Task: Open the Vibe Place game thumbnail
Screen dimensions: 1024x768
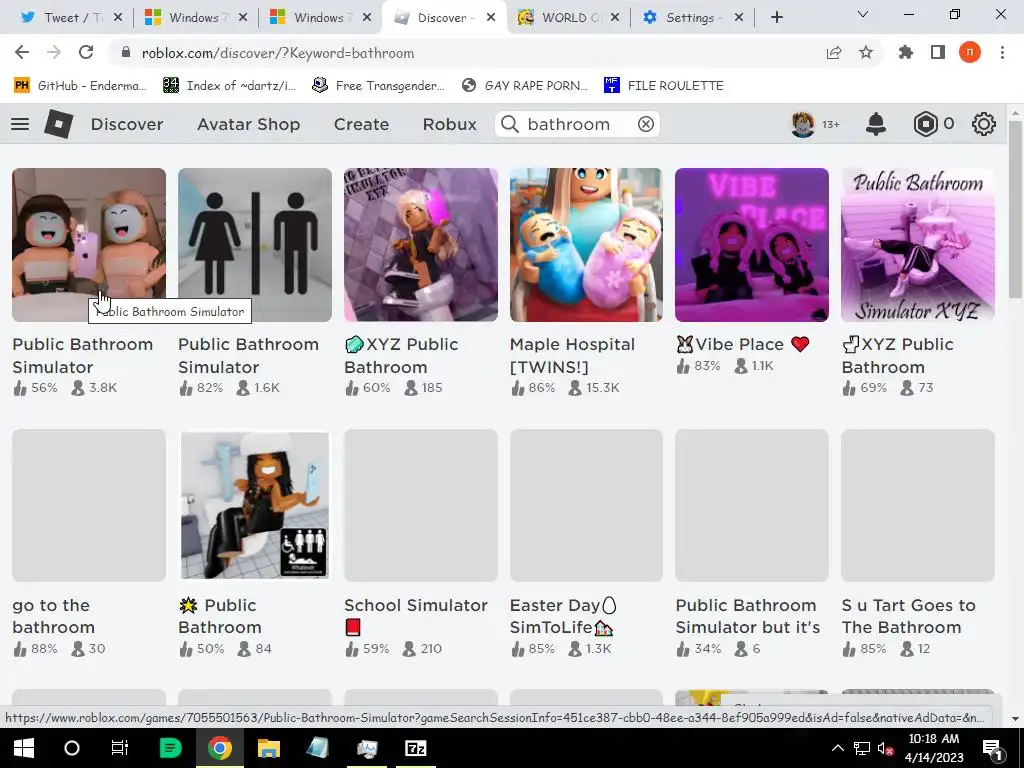Action: (752, 244)
